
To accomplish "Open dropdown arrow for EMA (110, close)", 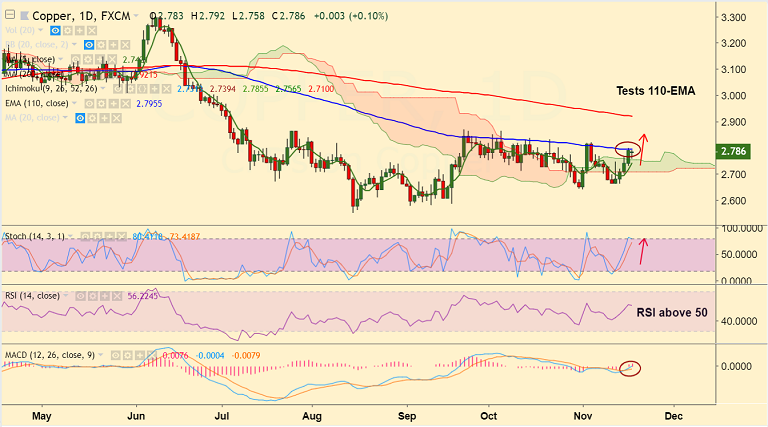I will tap(74, 103).
